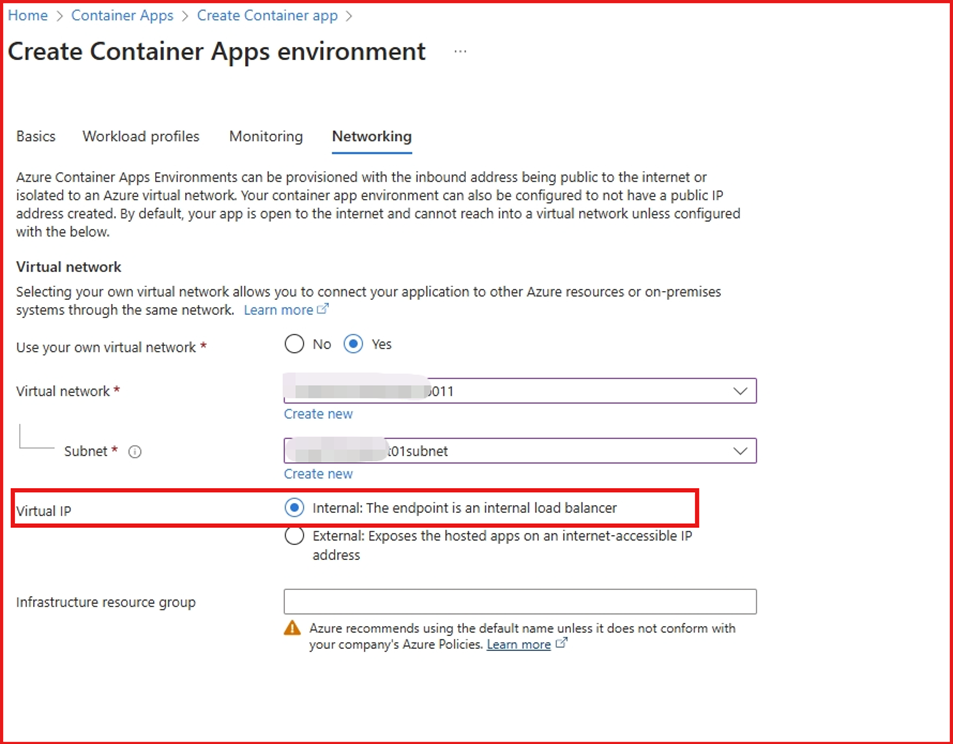This screenshot has height=744, width=953.
Task: Select No for use your own virtual network
Action: tap(294, 344)
